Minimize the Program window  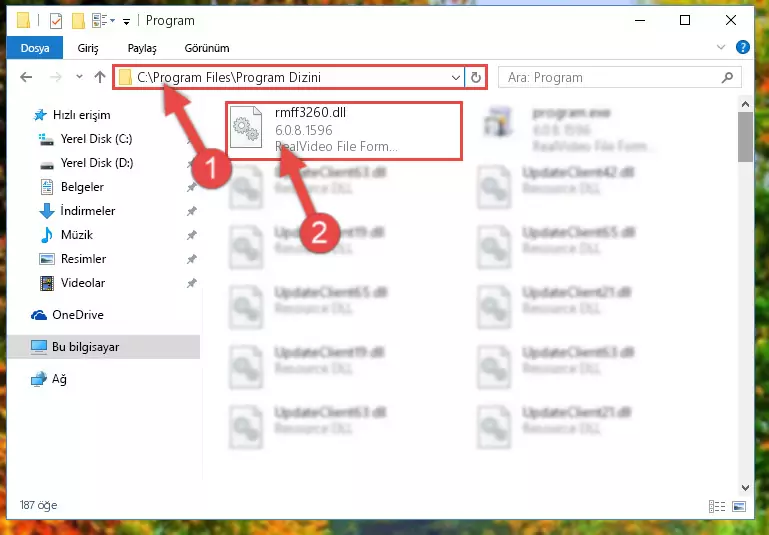(640, 20)
